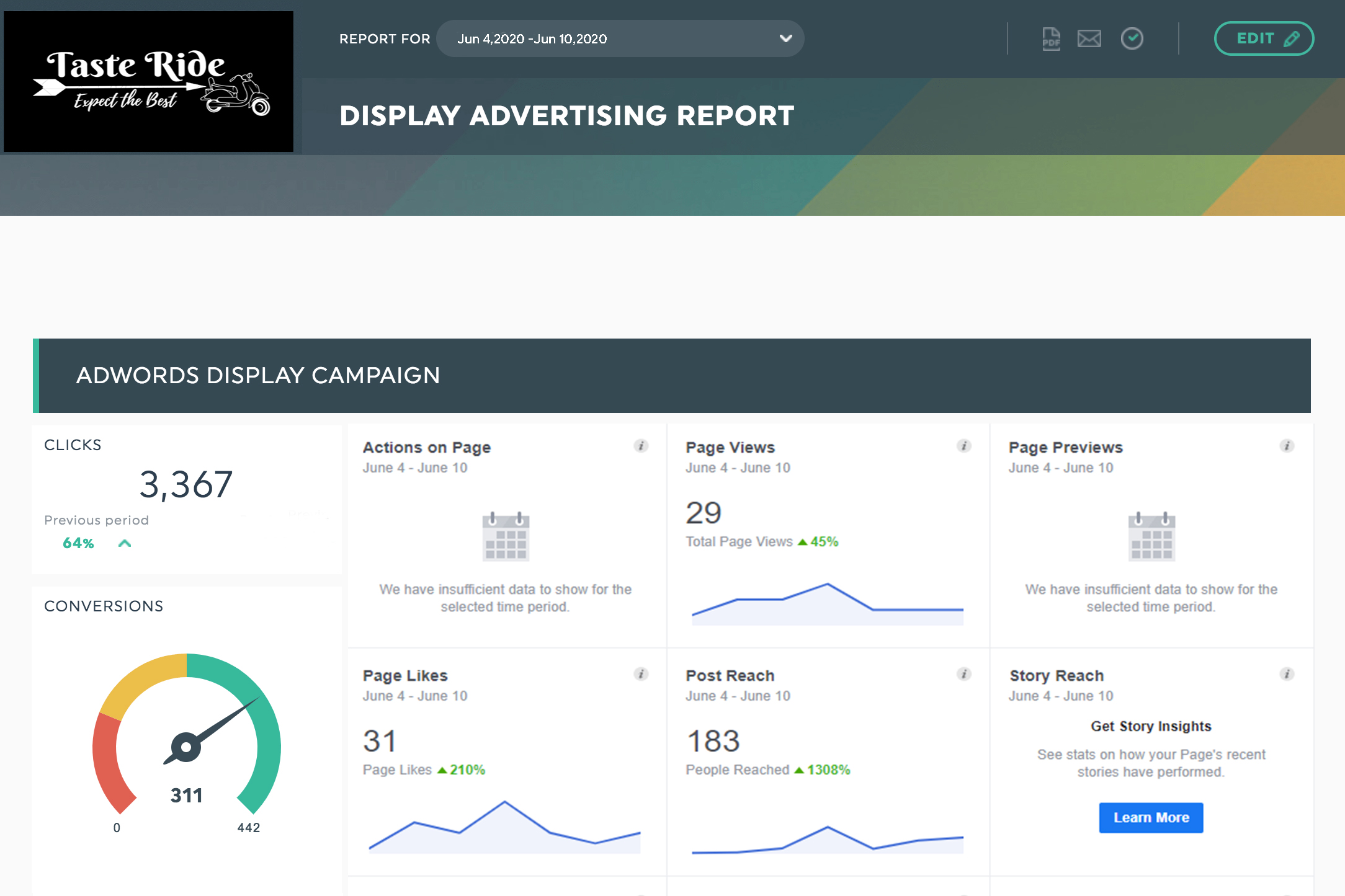This screenshot has height=896, width=1345.
Task: Click the Post Reach line chart
Action: coord(827,840)
